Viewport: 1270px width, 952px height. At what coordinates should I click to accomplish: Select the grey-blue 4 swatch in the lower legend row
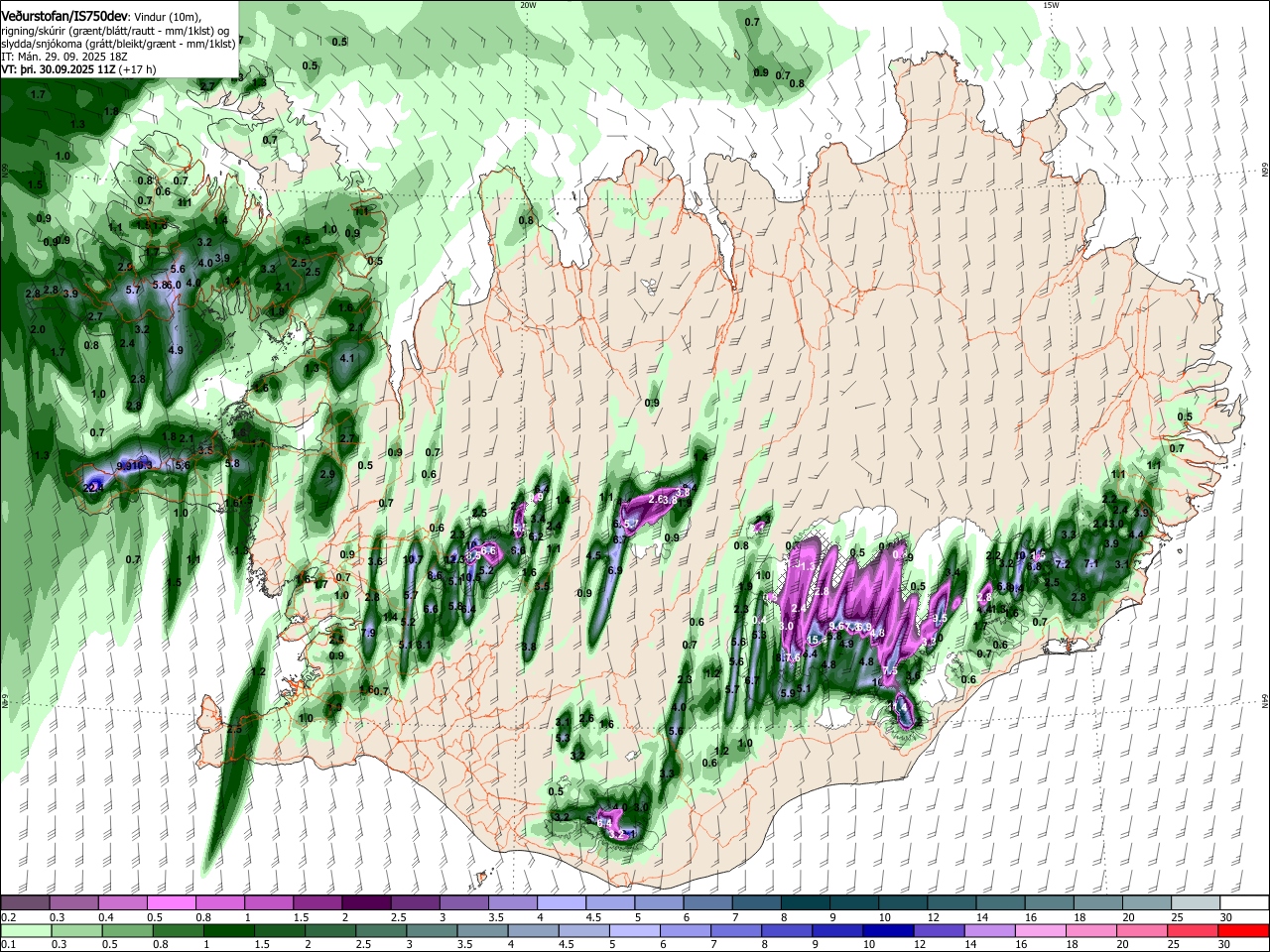pos(532,931)
